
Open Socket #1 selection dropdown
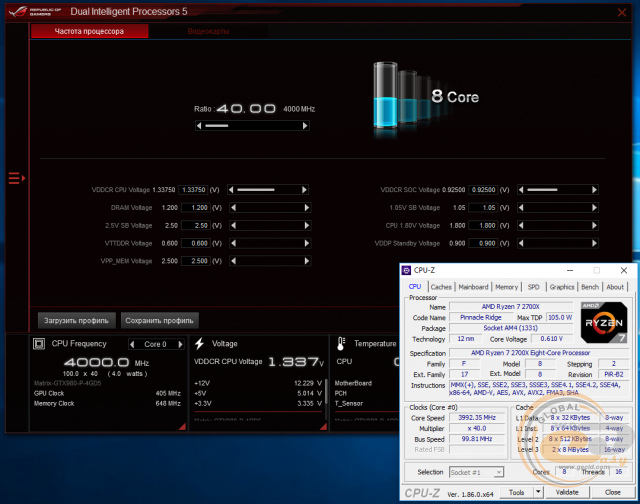(x=476, y=472)
